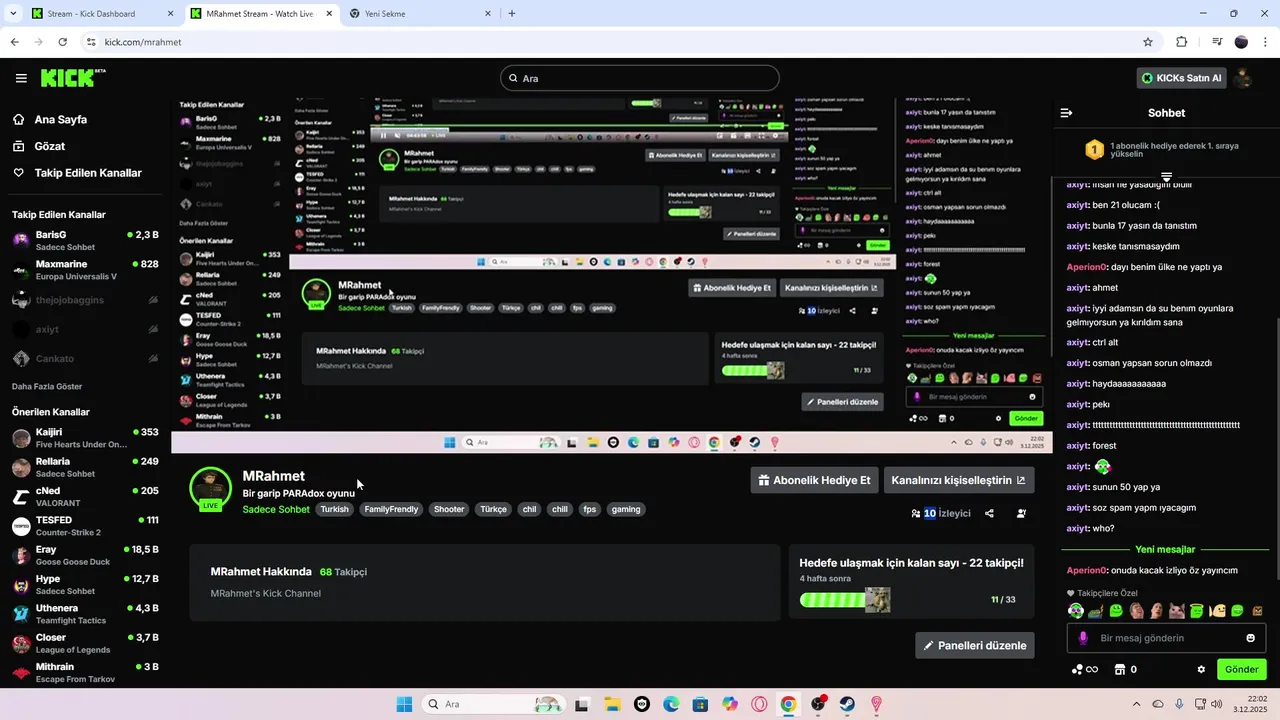The image size is (1280, 720).
Task: Click the user icon next to share
Action: tap(1021, 513)
